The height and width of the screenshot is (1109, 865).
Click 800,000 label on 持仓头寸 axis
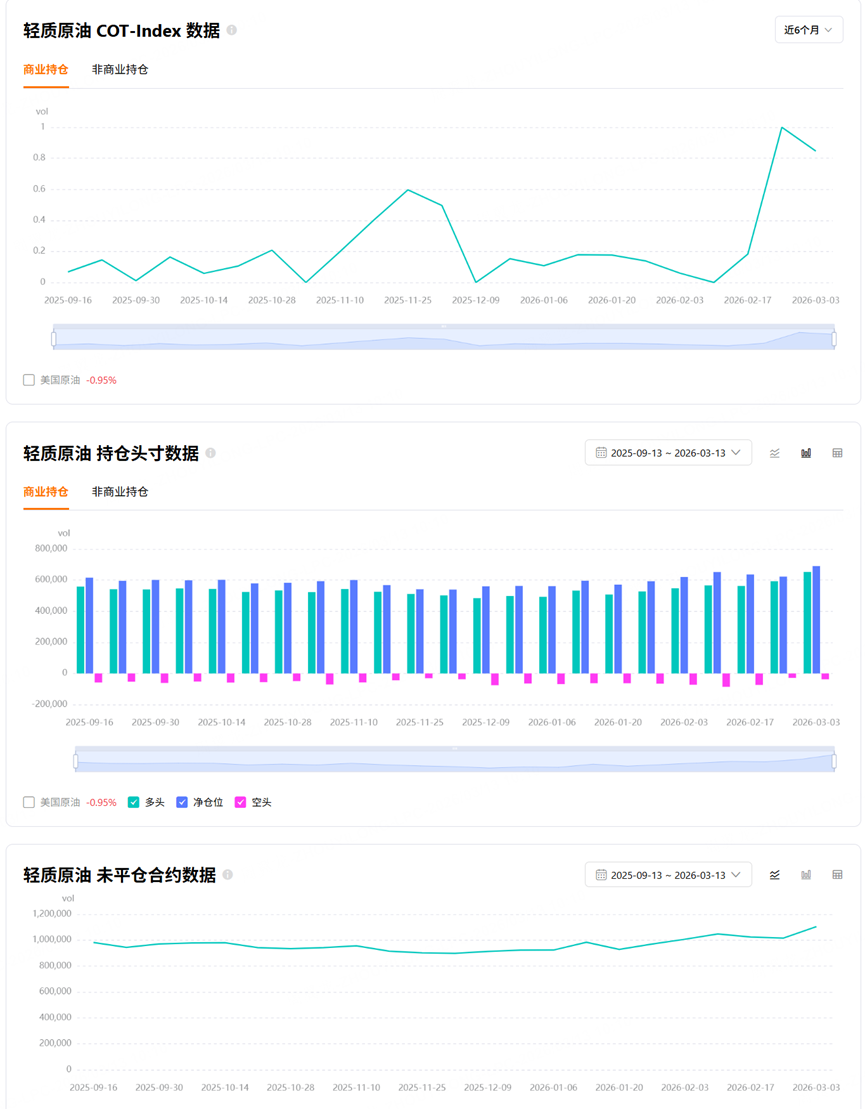tap(51, 549)
